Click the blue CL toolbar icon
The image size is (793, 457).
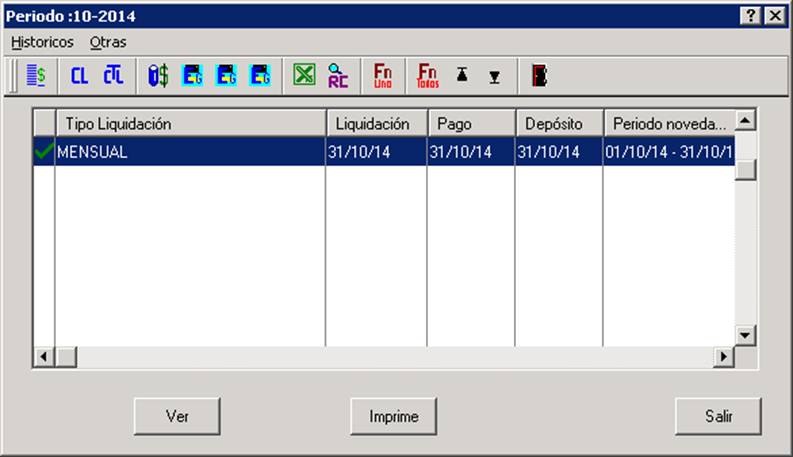click(79, 76)
